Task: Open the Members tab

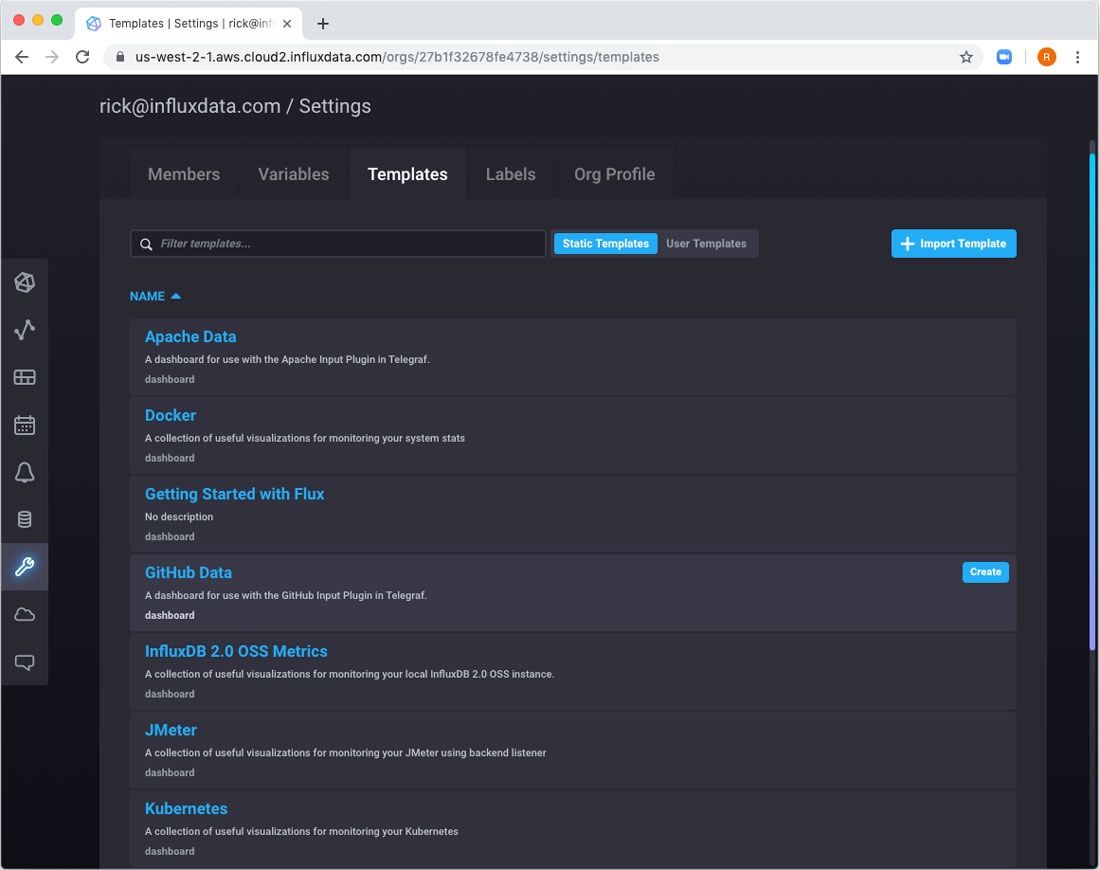Action: pyautogui.click(x=184, y=174)
